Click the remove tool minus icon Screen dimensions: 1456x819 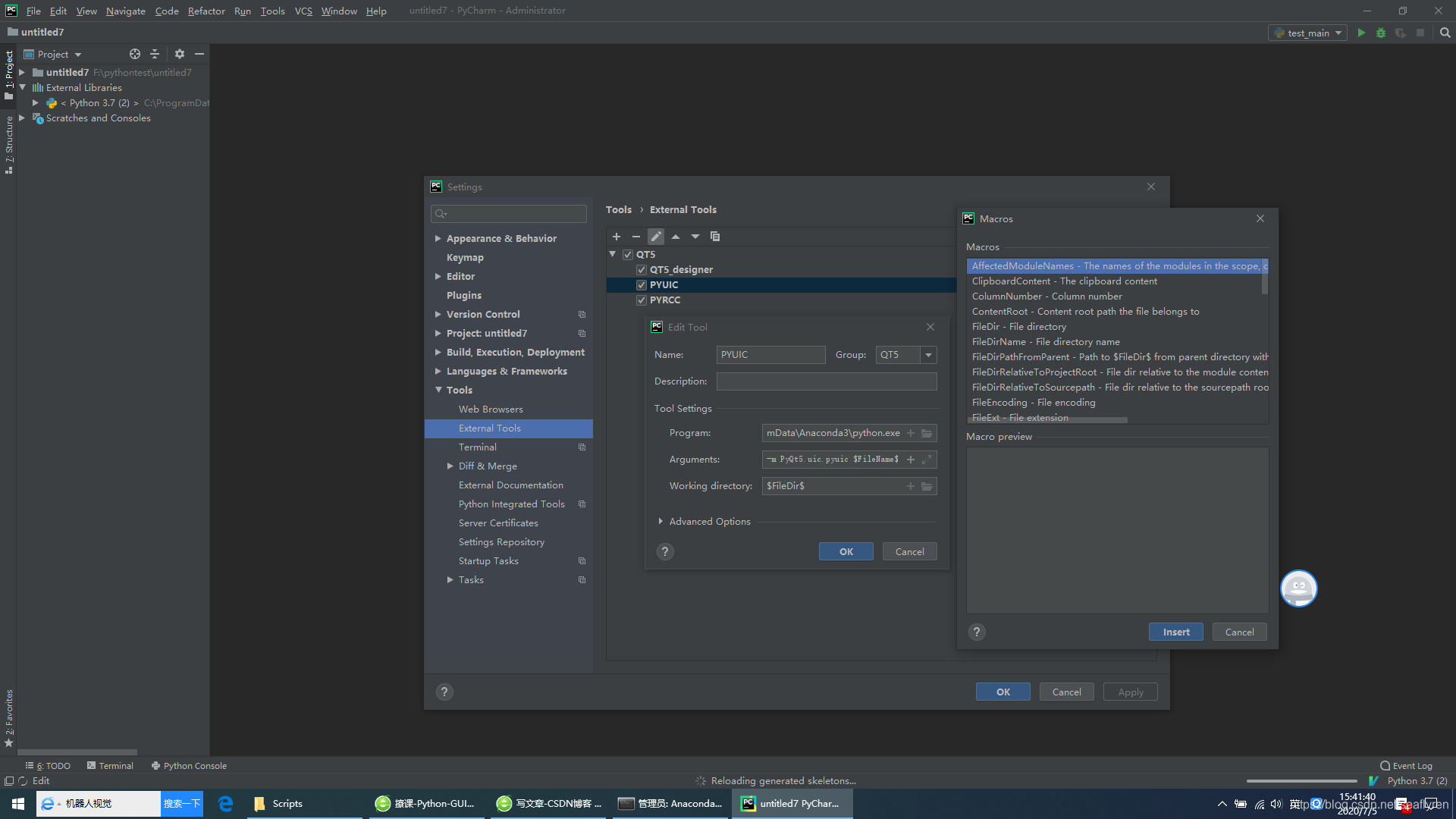(x=636, y=237)
